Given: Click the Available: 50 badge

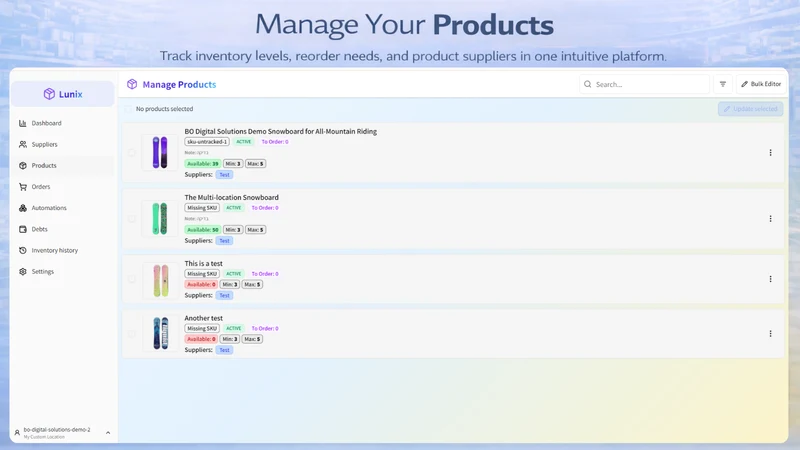Looking at the screenshot, I should (x=203, y=230).
